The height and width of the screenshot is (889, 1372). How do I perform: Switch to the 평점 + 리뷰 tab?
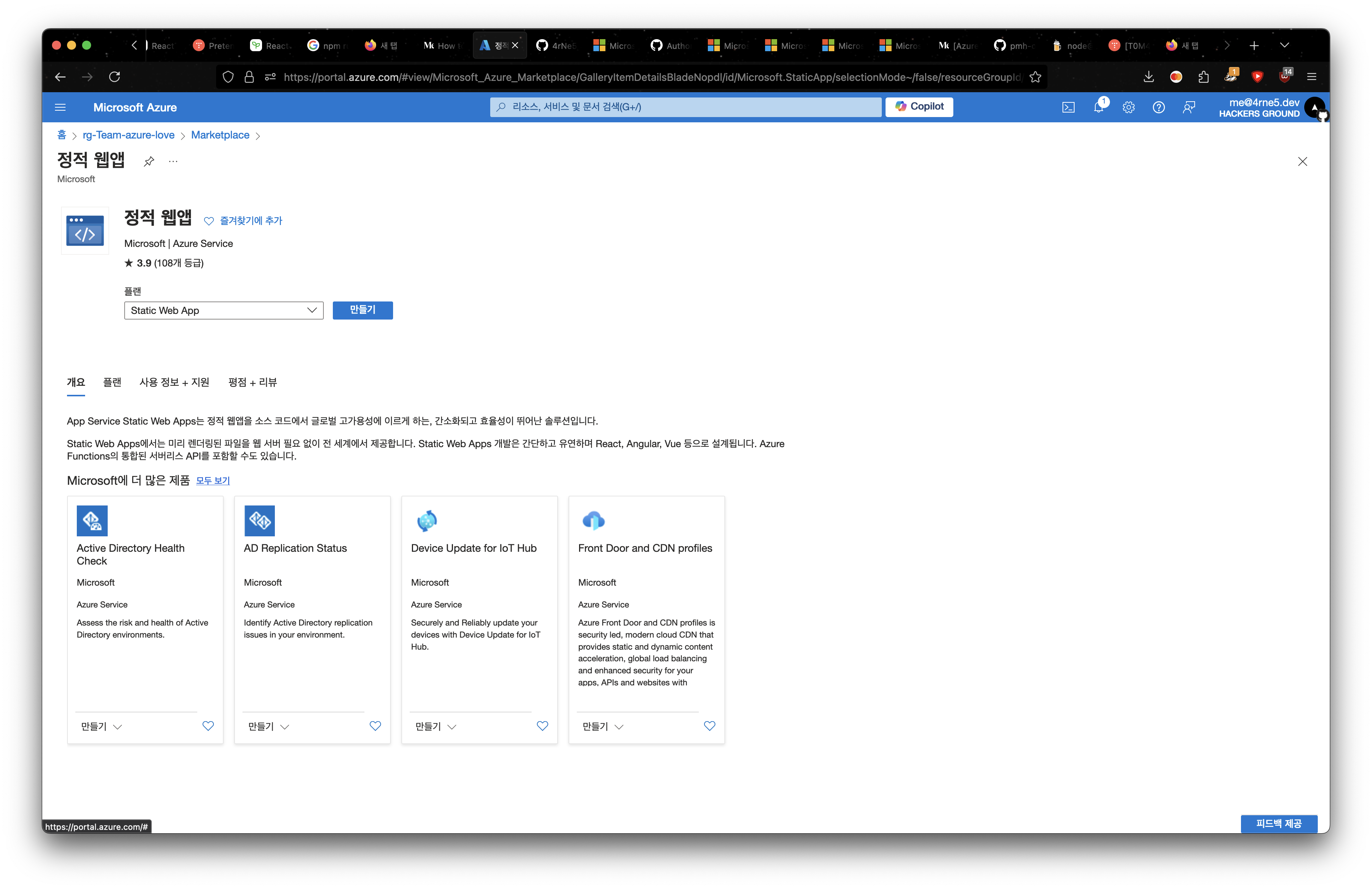pos(253,382)
